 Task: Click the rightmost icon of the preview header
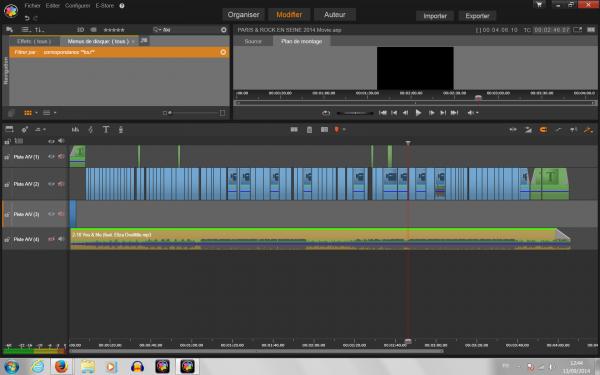(591, 29)
